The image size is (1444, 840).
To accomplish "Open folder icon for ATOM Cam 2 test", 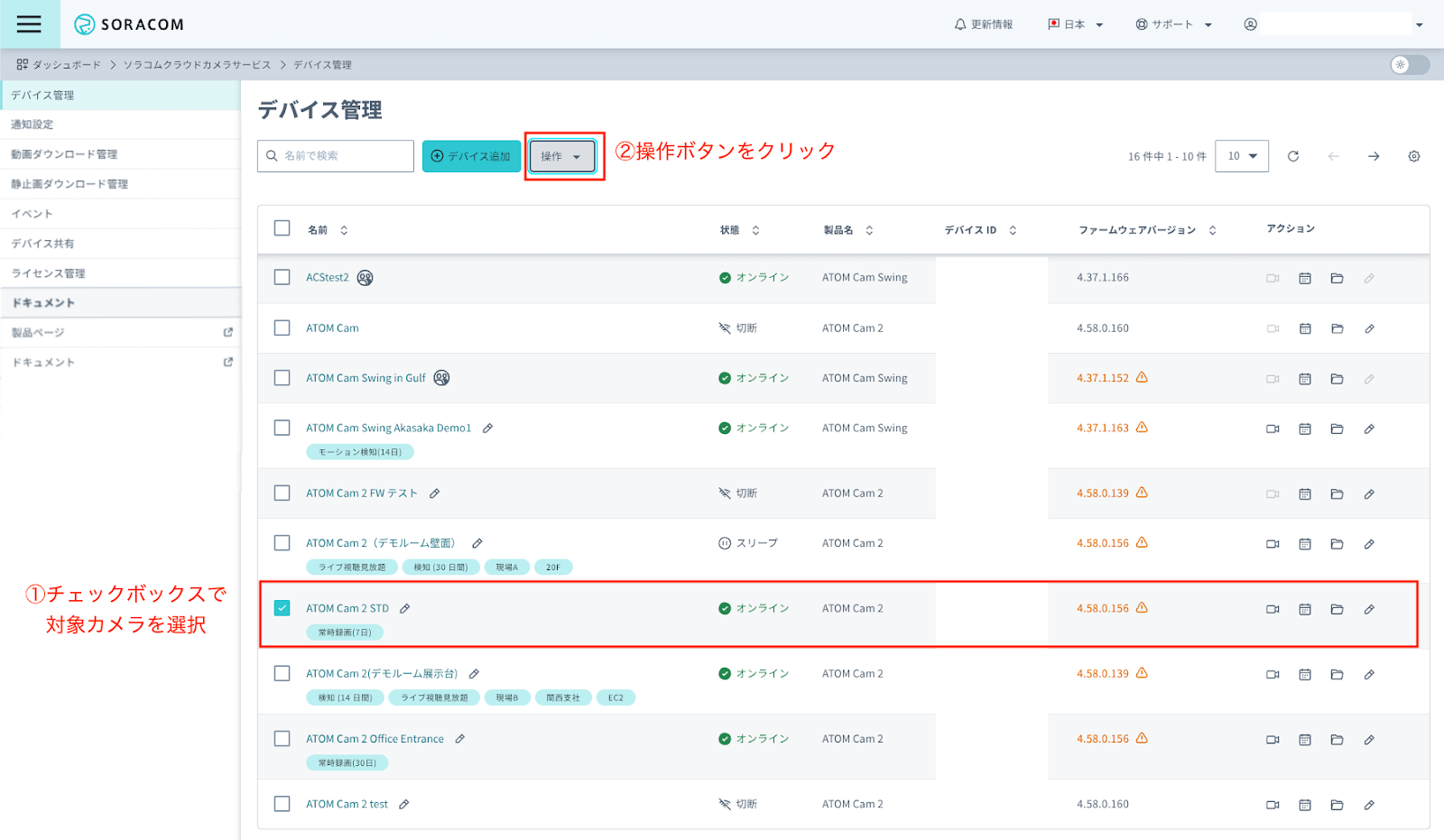I will point(1337,804).
